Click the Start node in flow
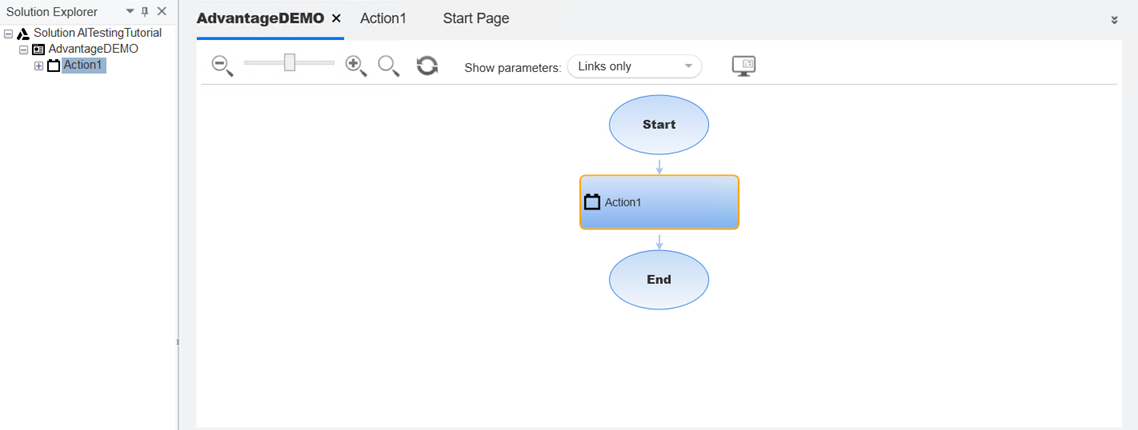Screen dimensions: 1138x430 (659, 125)
